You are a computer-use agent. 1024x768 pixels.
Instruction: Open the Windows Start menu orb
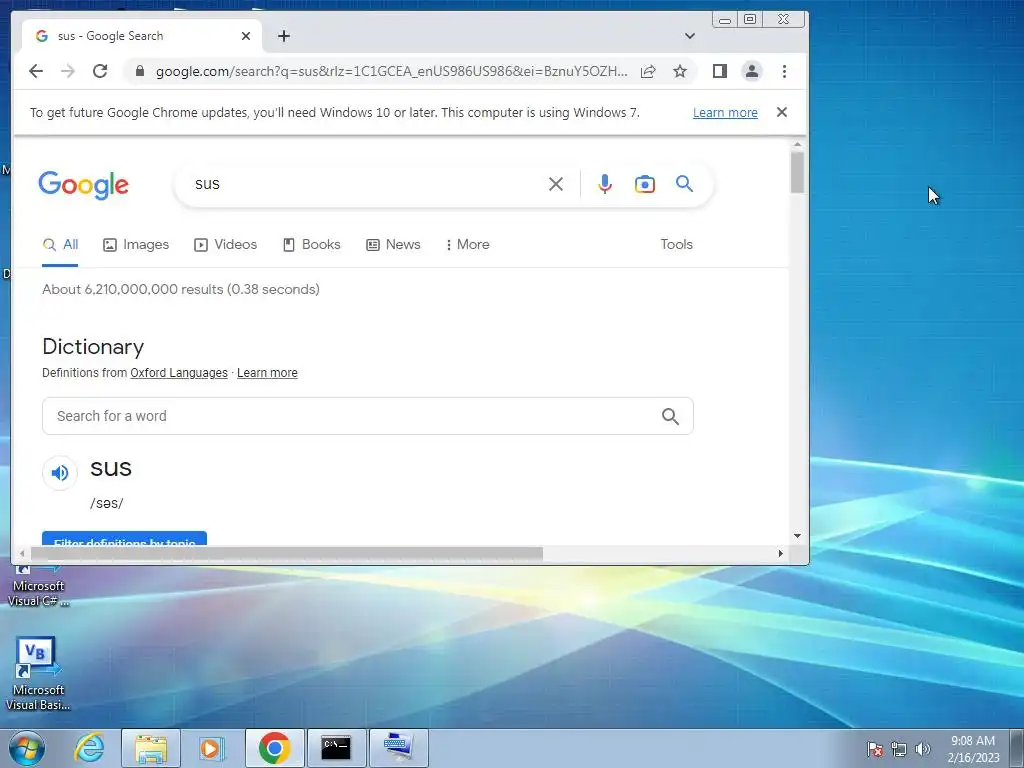pyautogui.click(x=27, y=748)
